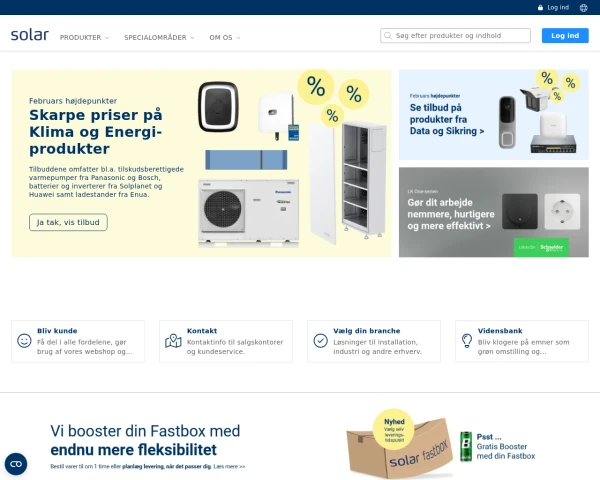Click the top bar Log ind link
Image resolution: width=600 pixels, height=480 pixels.
coord(558,8)
